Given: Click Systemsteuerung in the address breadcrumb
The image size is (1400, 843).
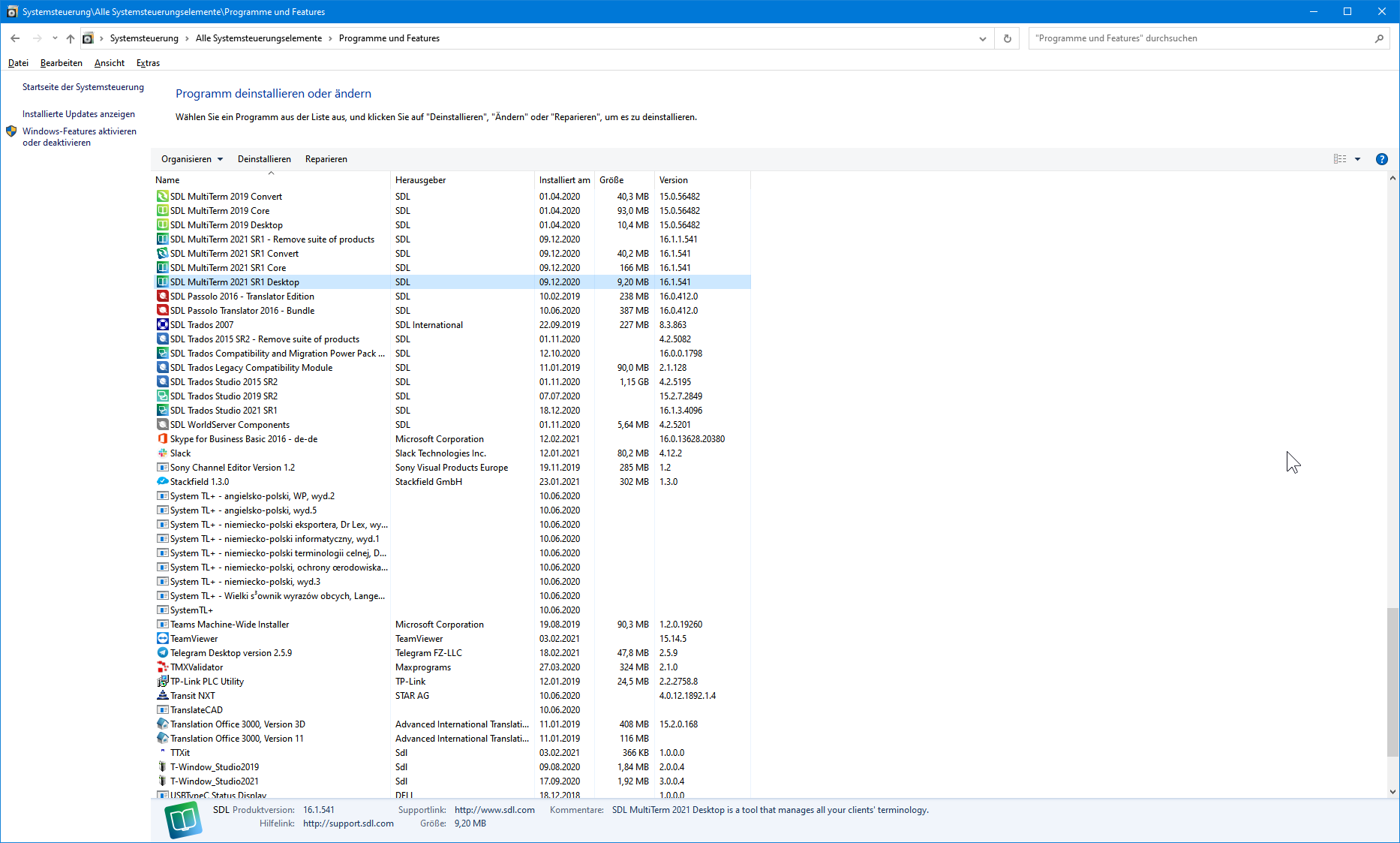Looking at the screenshot, I should 144,38.
